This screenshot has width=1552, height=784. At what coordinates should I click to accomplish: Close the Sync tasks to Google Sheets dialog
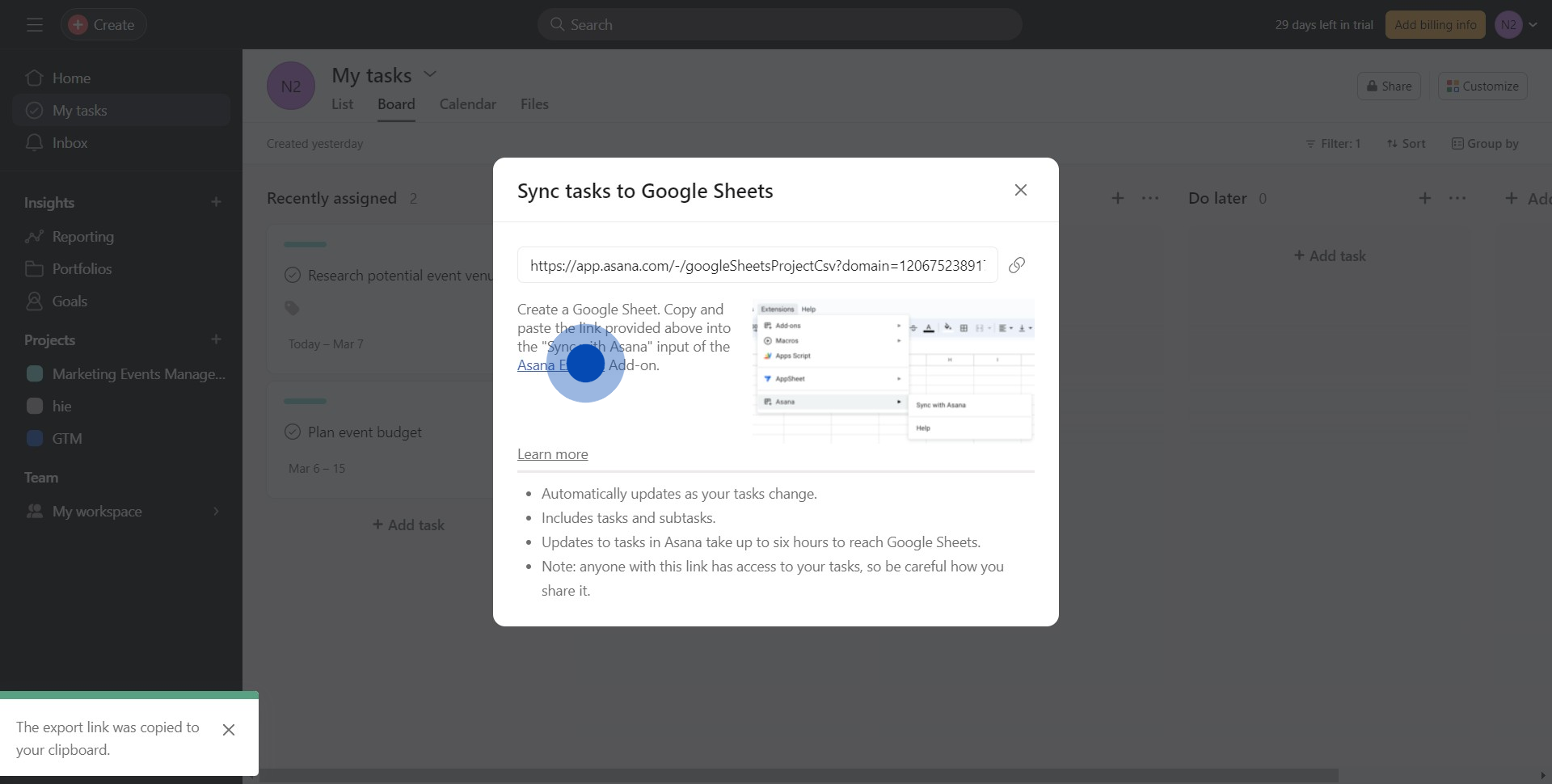pyautogui.click(x=1021, y=190)
